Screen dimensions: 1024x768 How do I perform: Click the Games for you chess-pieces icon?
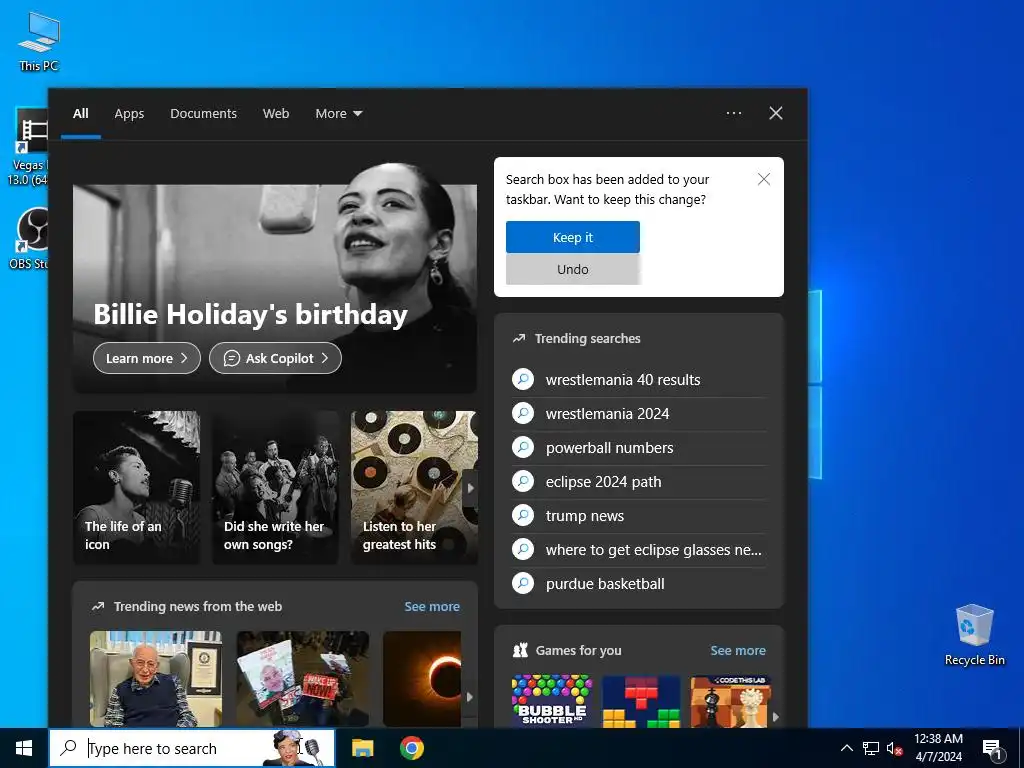coord(520,650)
